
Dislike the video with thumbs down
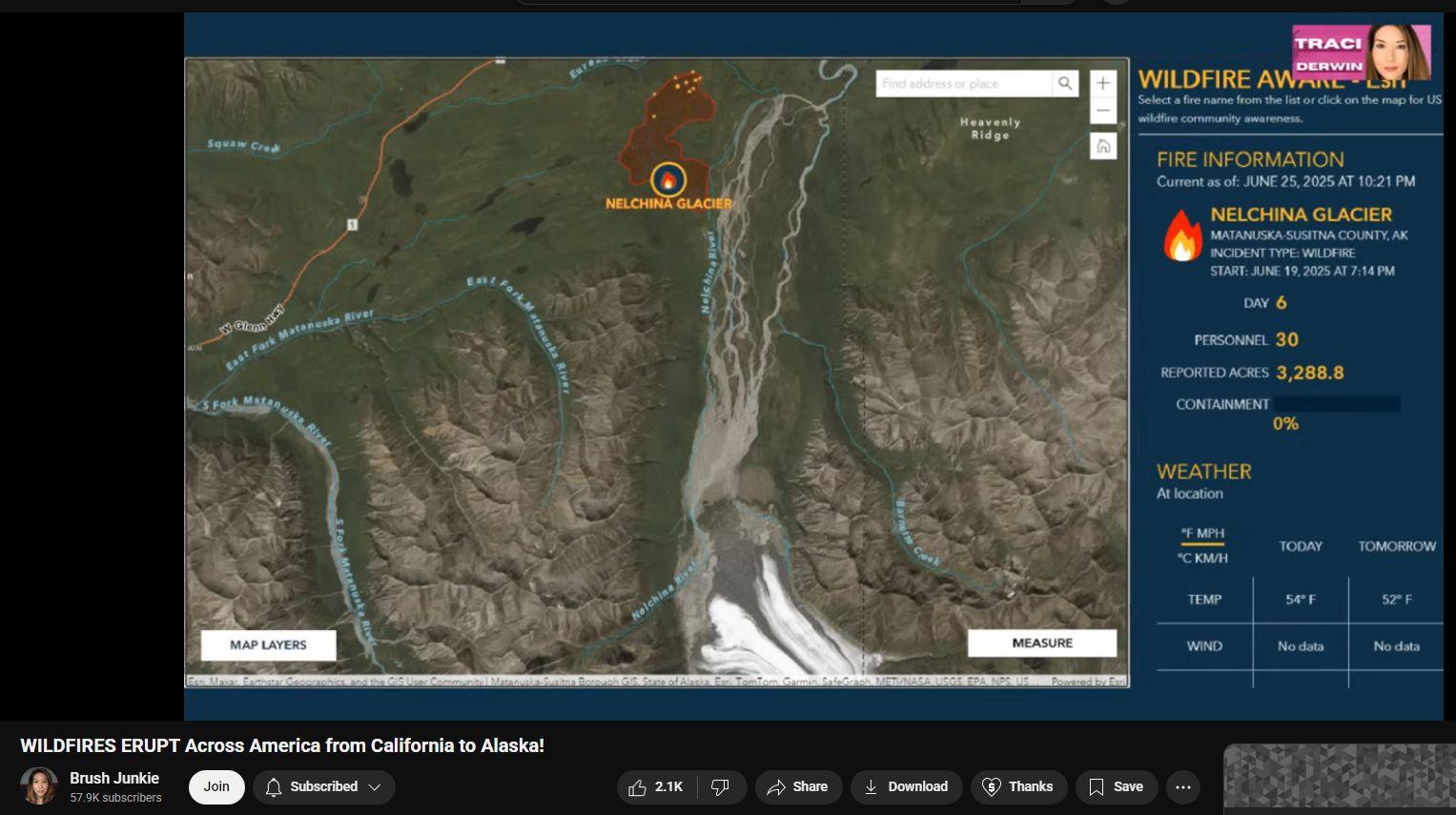(x=722, y=787)
